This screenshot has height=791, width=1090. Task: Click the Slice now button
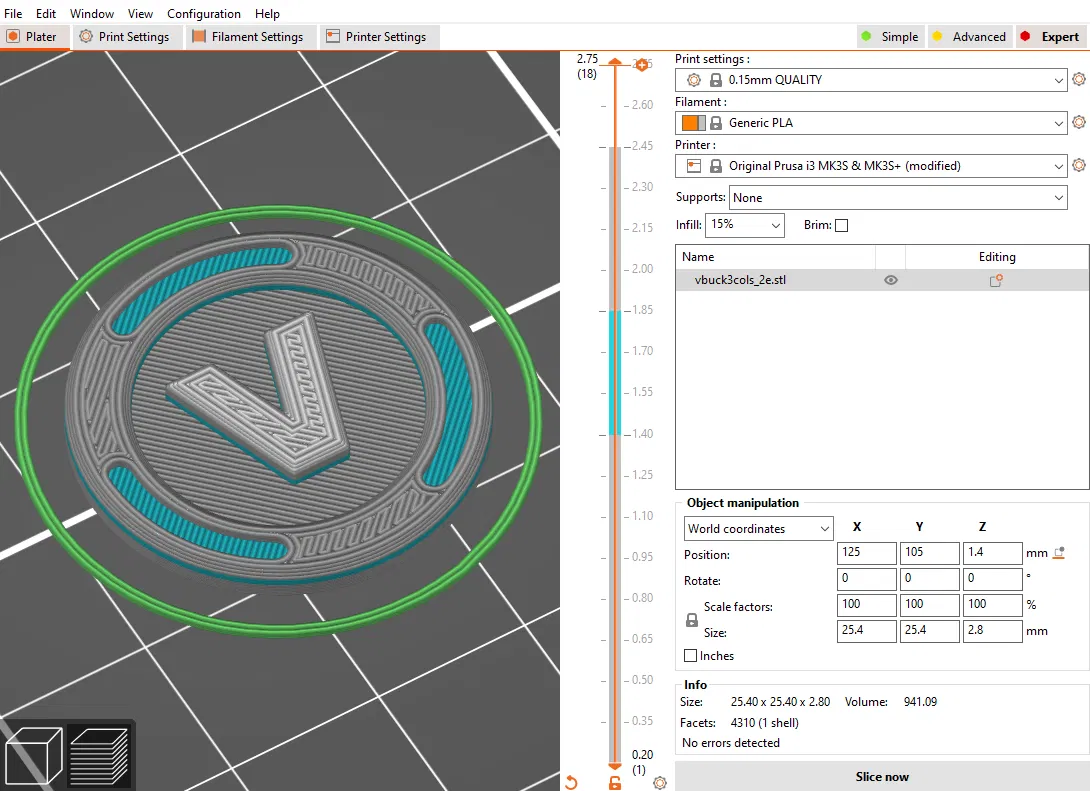click(x=882, y=776)
